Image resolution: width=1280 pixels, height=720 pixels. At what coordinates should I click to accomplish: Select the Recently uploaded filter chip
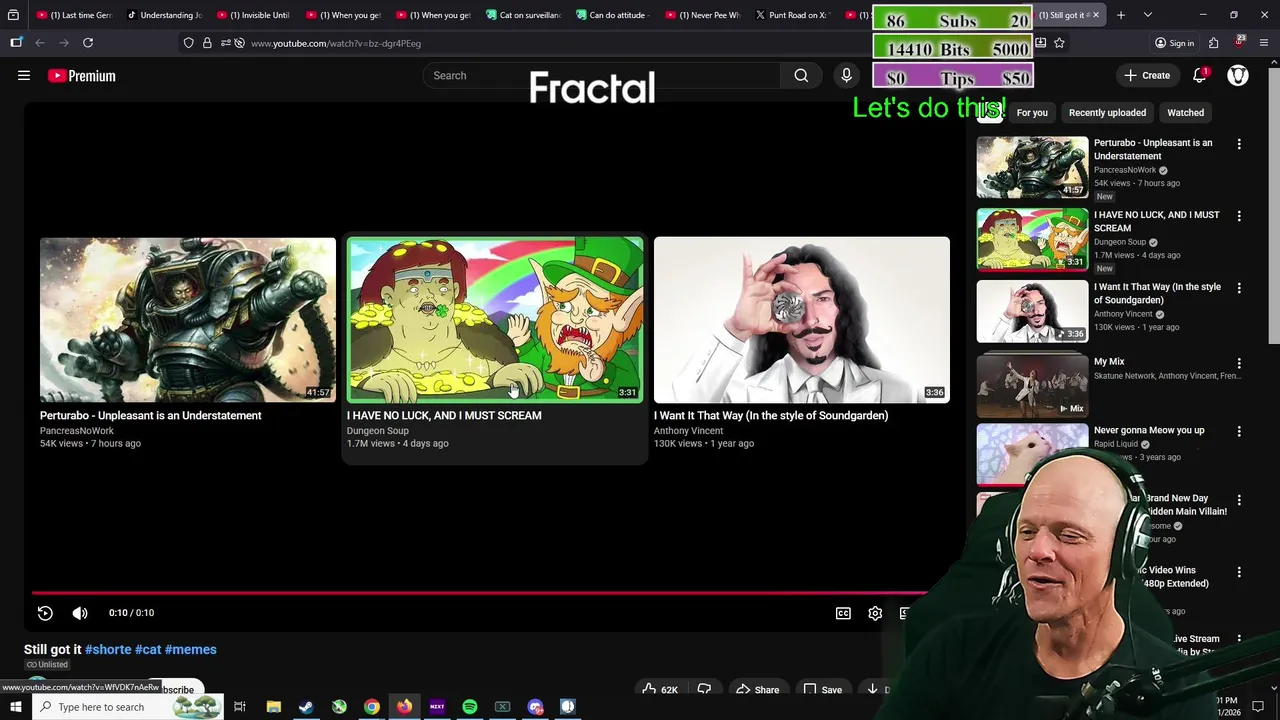pos(1107,113)
